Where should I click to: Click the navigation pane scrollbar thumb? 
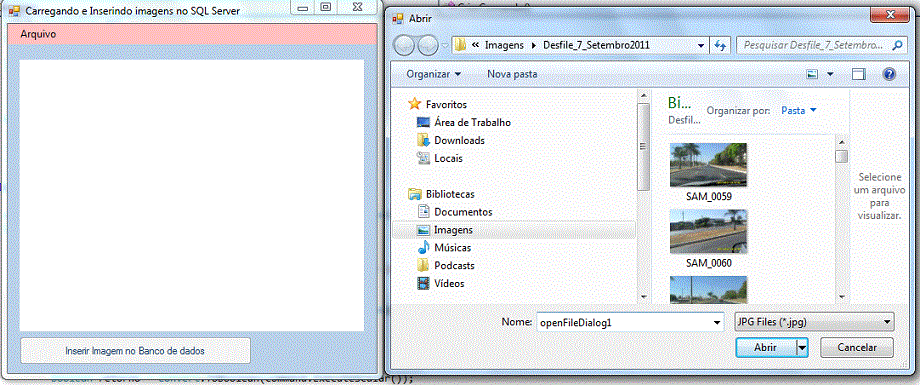[x=644, y=147]
